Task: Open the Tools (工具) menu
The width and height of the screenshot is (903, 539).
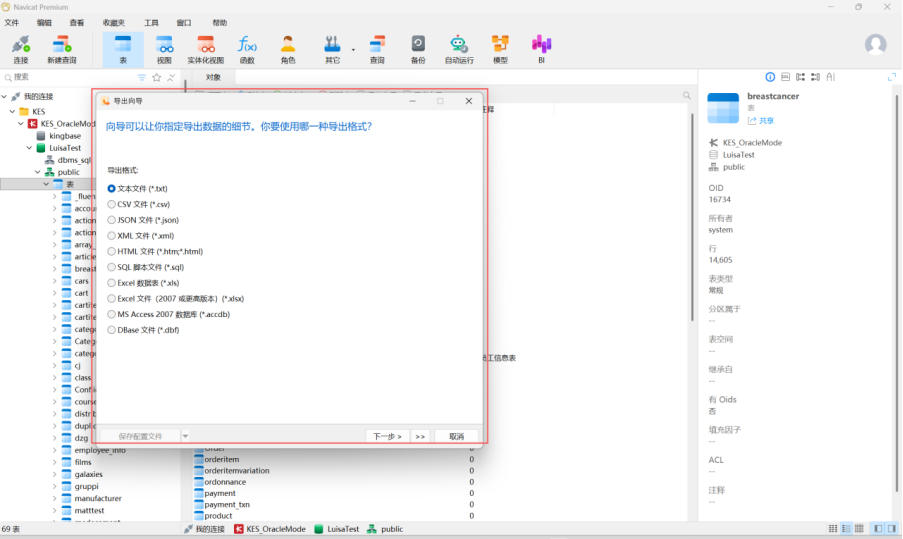Action: pos(151,22)
